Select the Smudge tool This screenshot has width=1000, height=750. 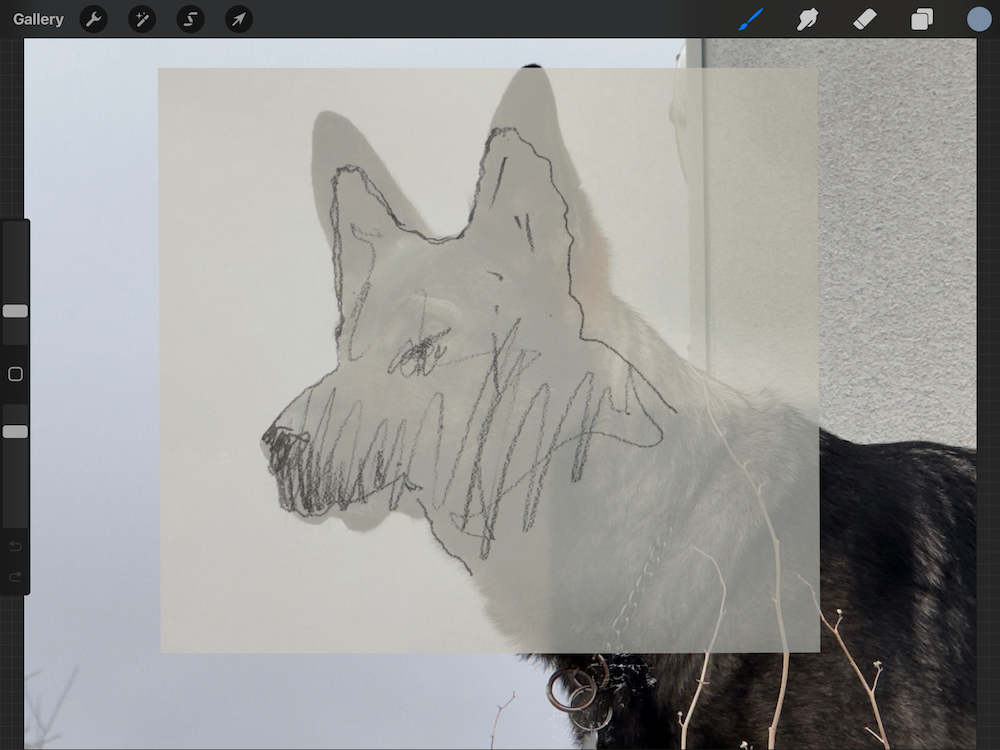click(807, 19)
